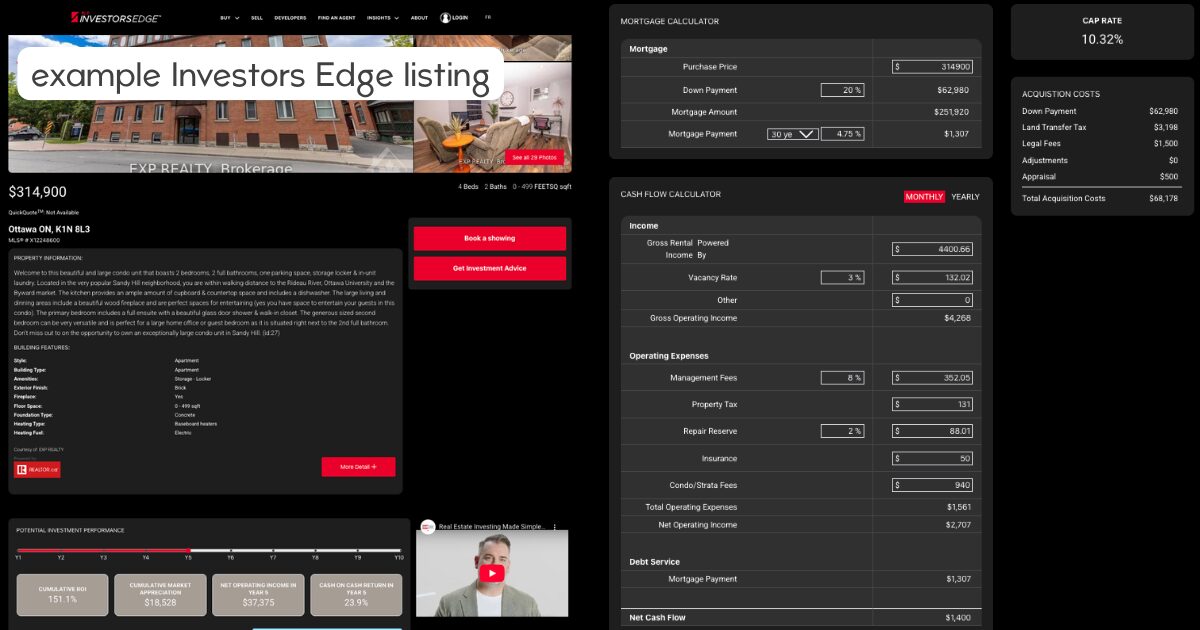Viewport: 1200px width, 630px height.
Task: Open the mortgage term 30-year dropdown
Action: pos(792,134)
